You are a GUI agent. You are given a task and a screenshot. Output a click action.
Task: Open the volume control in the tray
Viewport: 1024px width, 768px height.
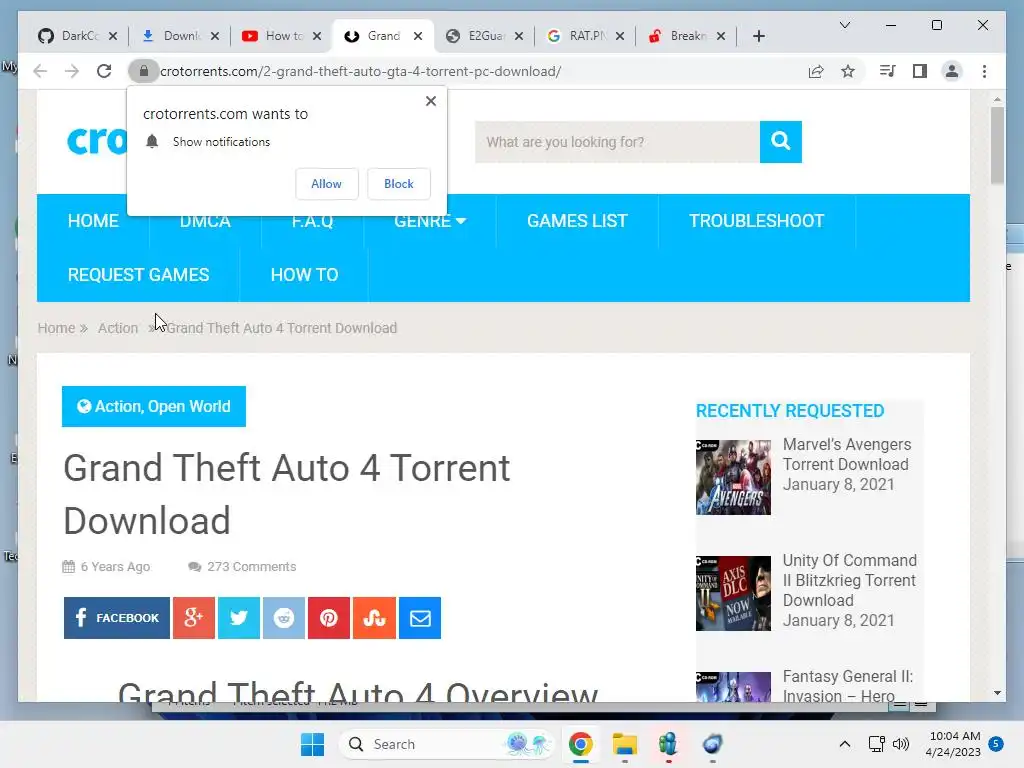tap(901, 744)
